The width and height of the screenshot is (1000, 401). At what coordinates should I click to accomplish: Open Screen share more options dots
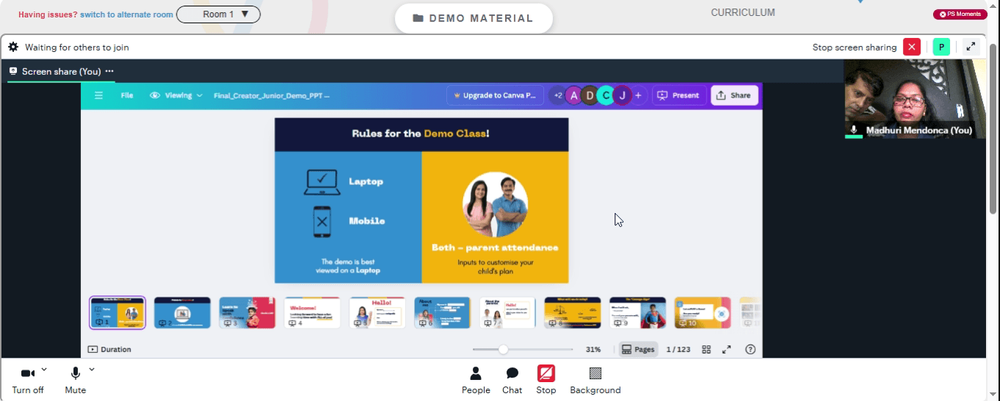tap(110, 71)
